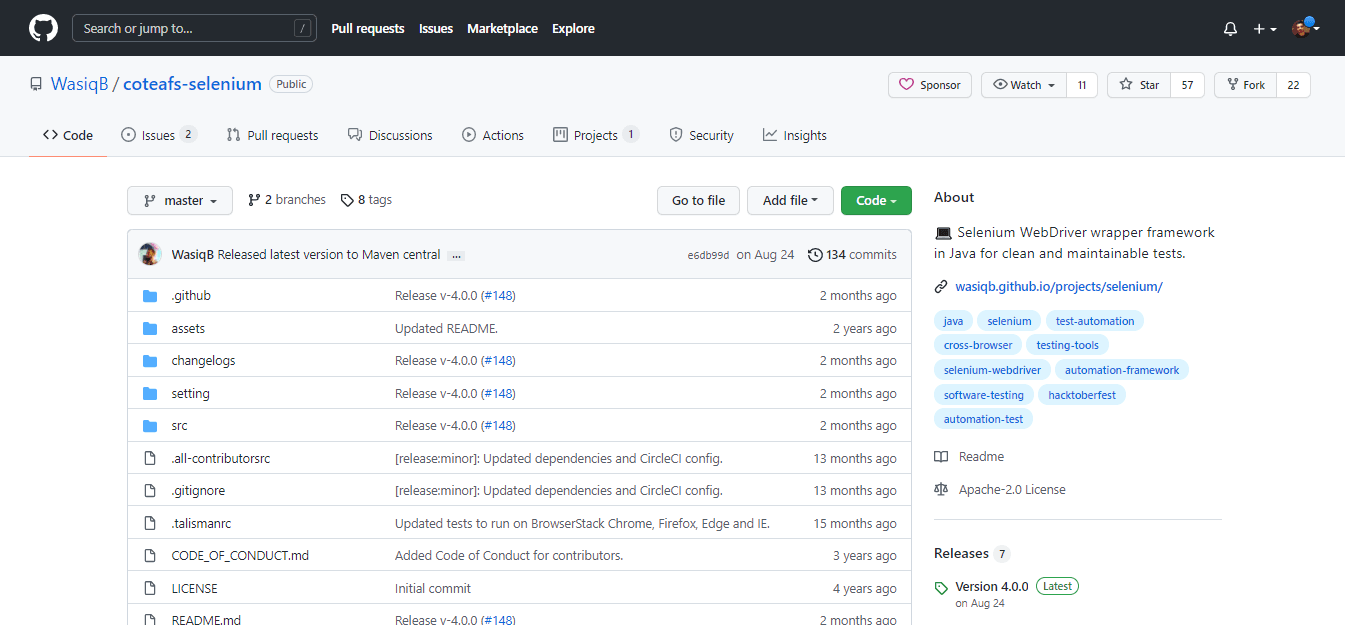
Task: Open the wasiqb.github.io project link
Action: point(1058,286)
